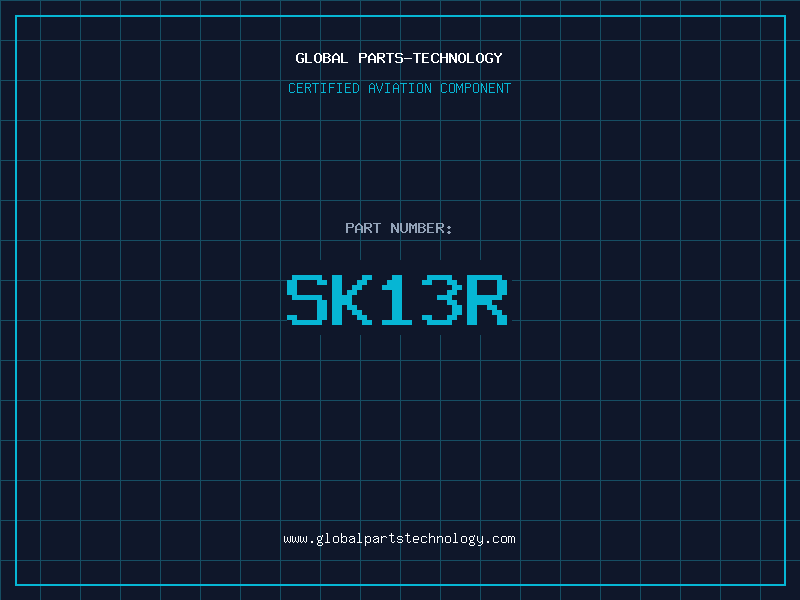Click the SK13R part number
The width and height of the screenshot is (800, 600).
click(397, 299)
